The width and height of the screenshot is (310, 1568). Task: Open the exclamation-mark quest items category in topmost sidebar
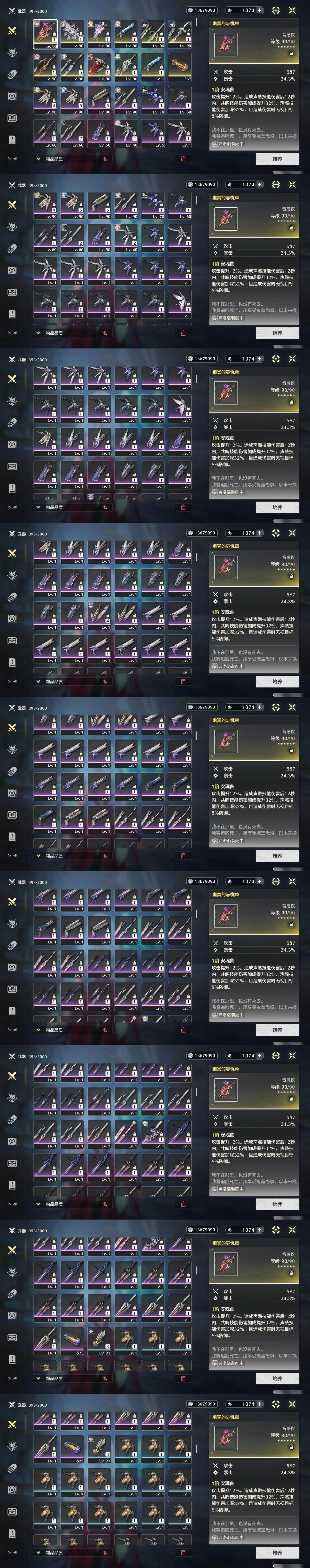click(x=12, y=139)
